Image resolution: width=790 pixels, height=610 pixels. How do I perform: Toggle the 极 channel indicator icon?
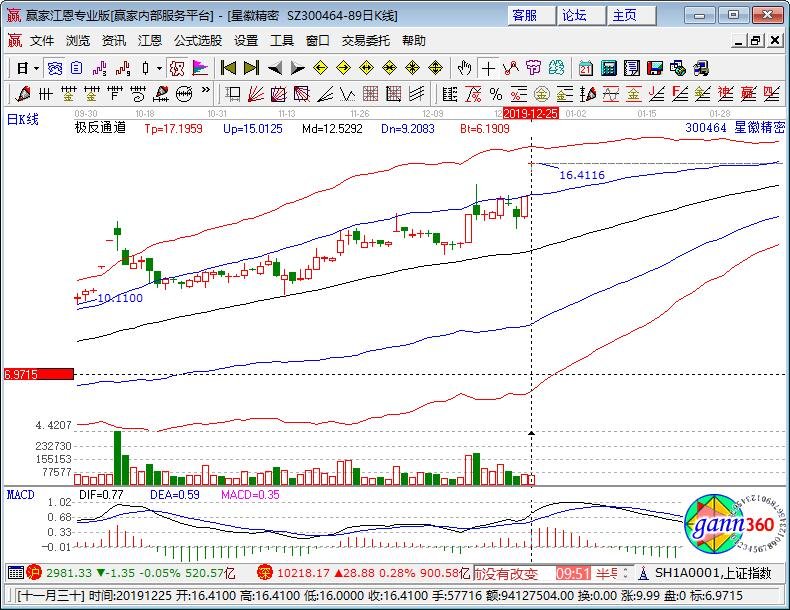point(177,68)
